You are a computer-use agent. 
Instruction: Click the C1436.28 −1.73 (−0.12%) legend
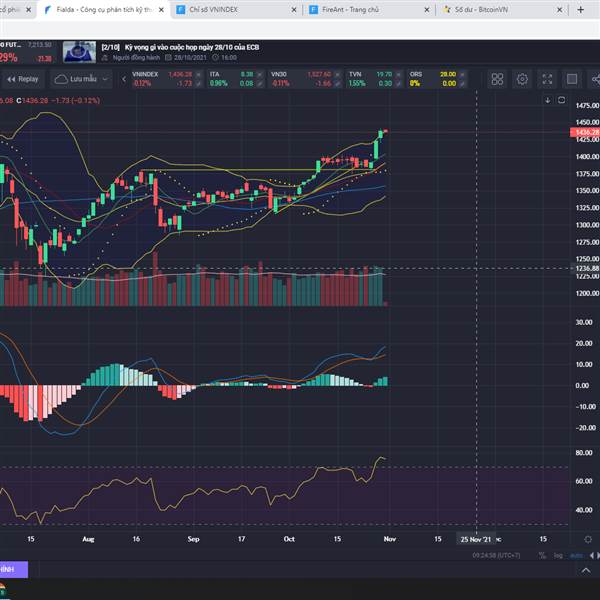(58, 101)
